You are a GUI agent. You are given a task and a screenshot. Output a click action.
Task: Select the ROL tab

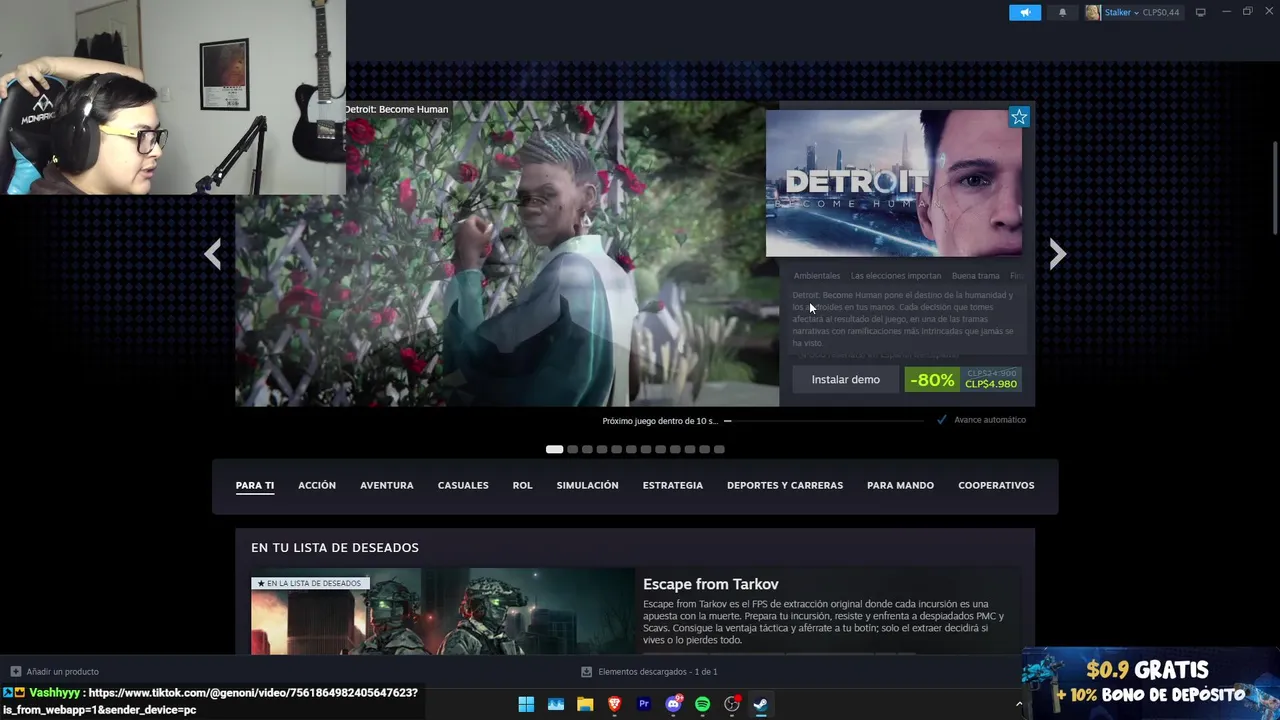[x=523, y=485]
